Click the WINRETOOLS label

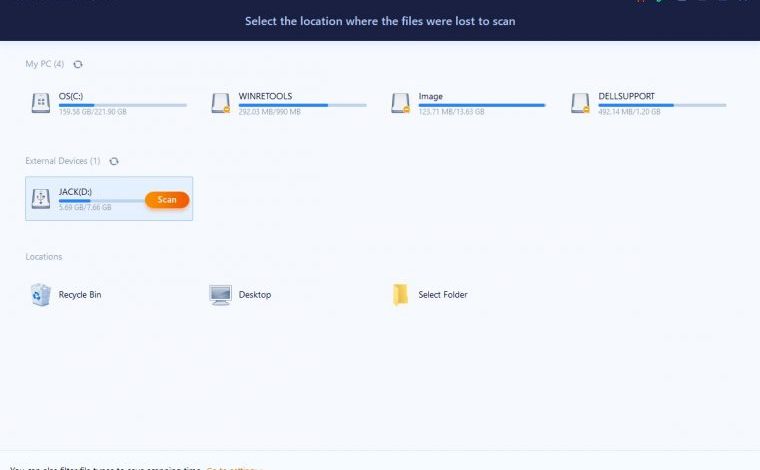click(265, 96)
